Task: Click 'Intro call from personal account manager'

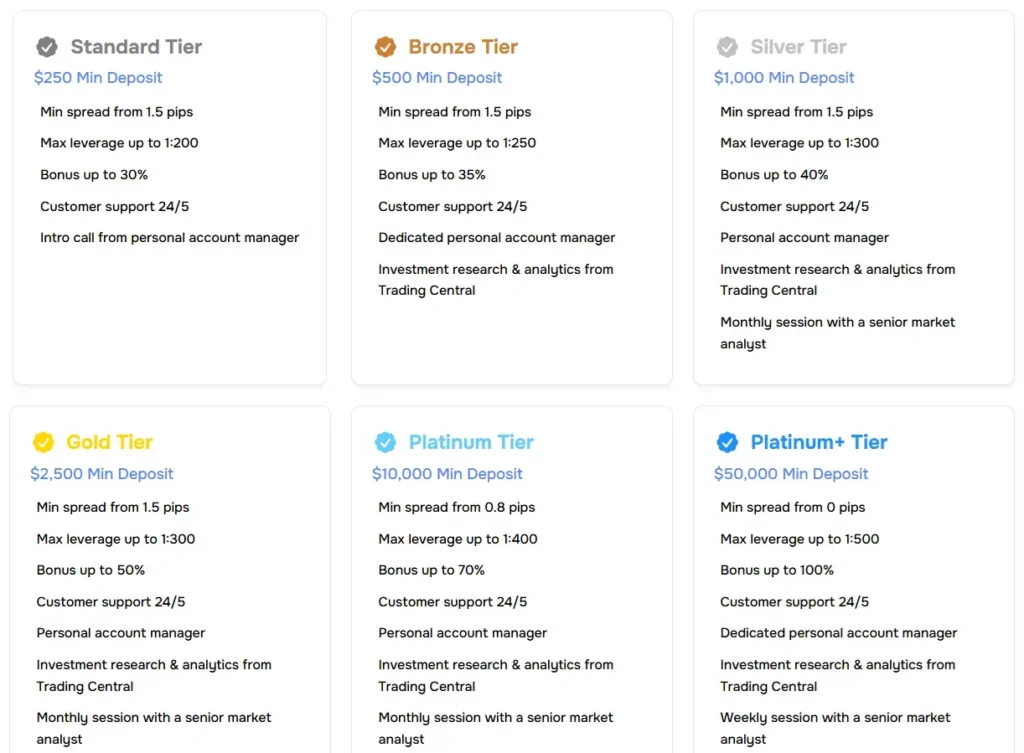Action: [x=169, y=238]
